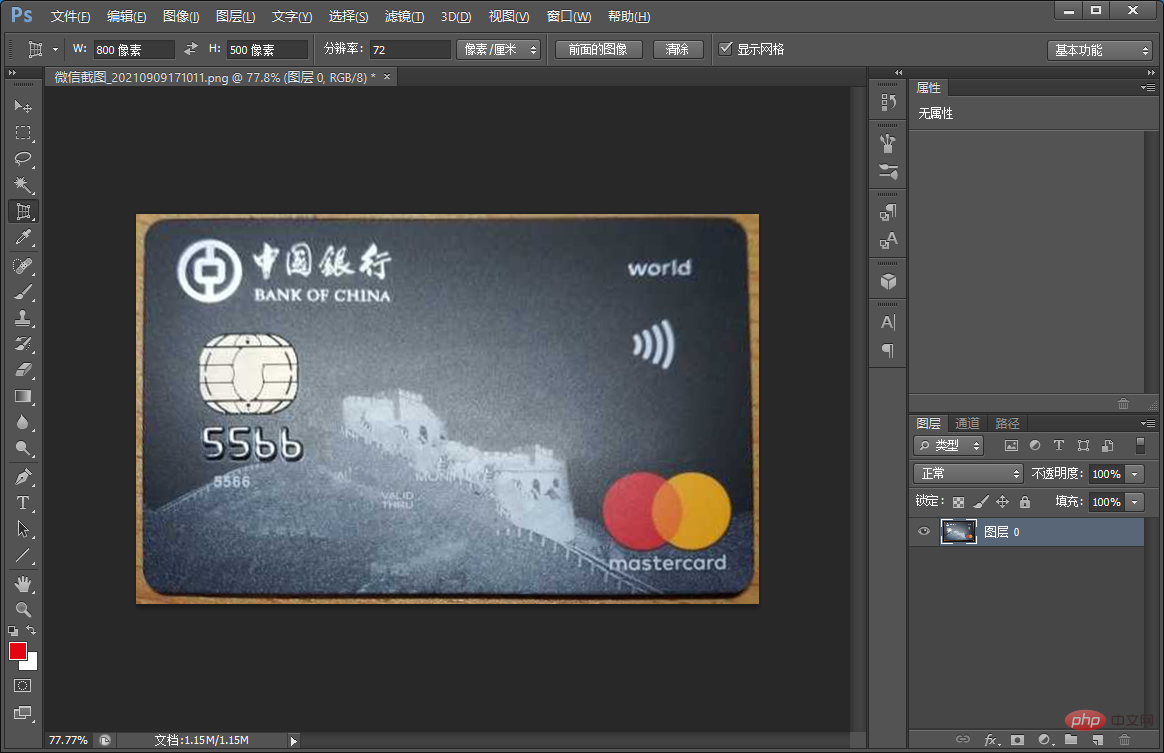Open the 基本功能 workspace dropdown
1164x753 pixels.
(x=1099, y=50)
